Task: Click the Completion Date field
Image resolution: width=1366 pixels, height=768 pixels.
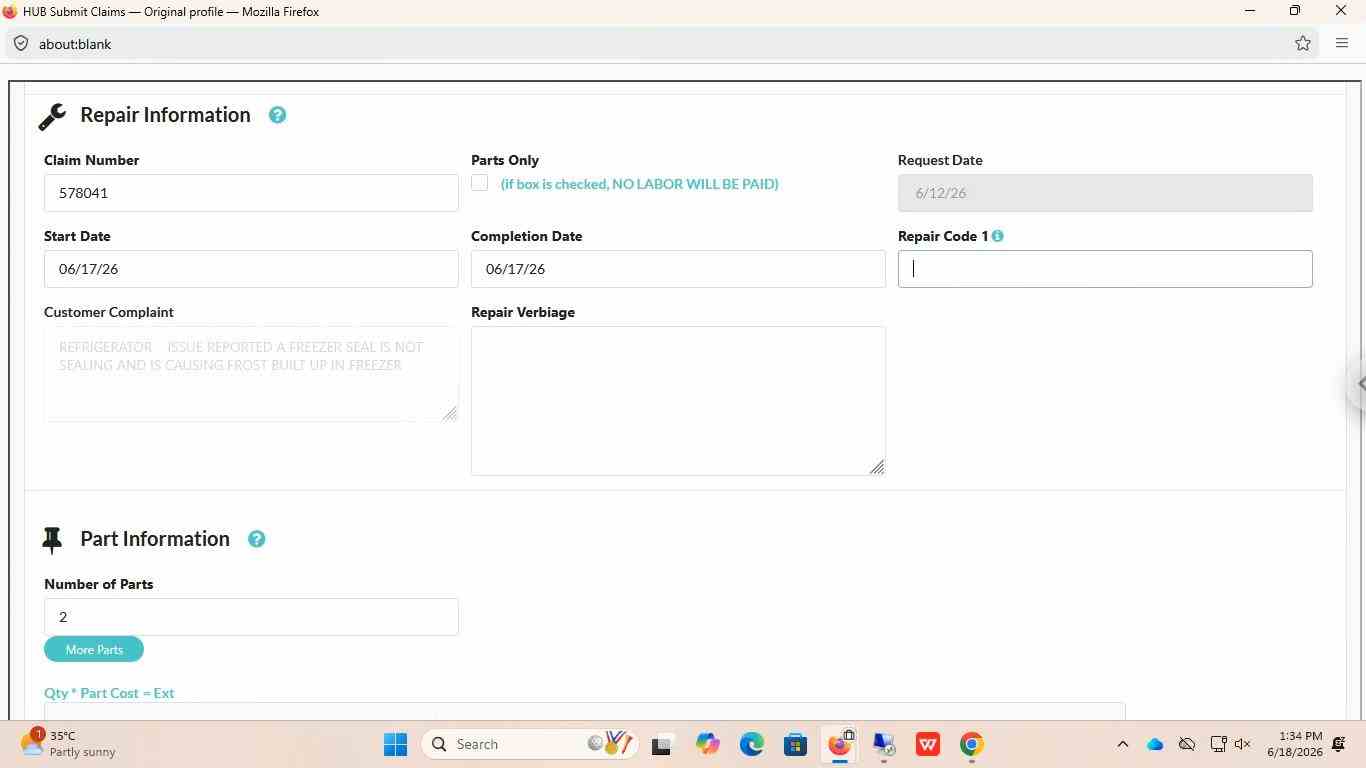Action: [x=678, y=269]
